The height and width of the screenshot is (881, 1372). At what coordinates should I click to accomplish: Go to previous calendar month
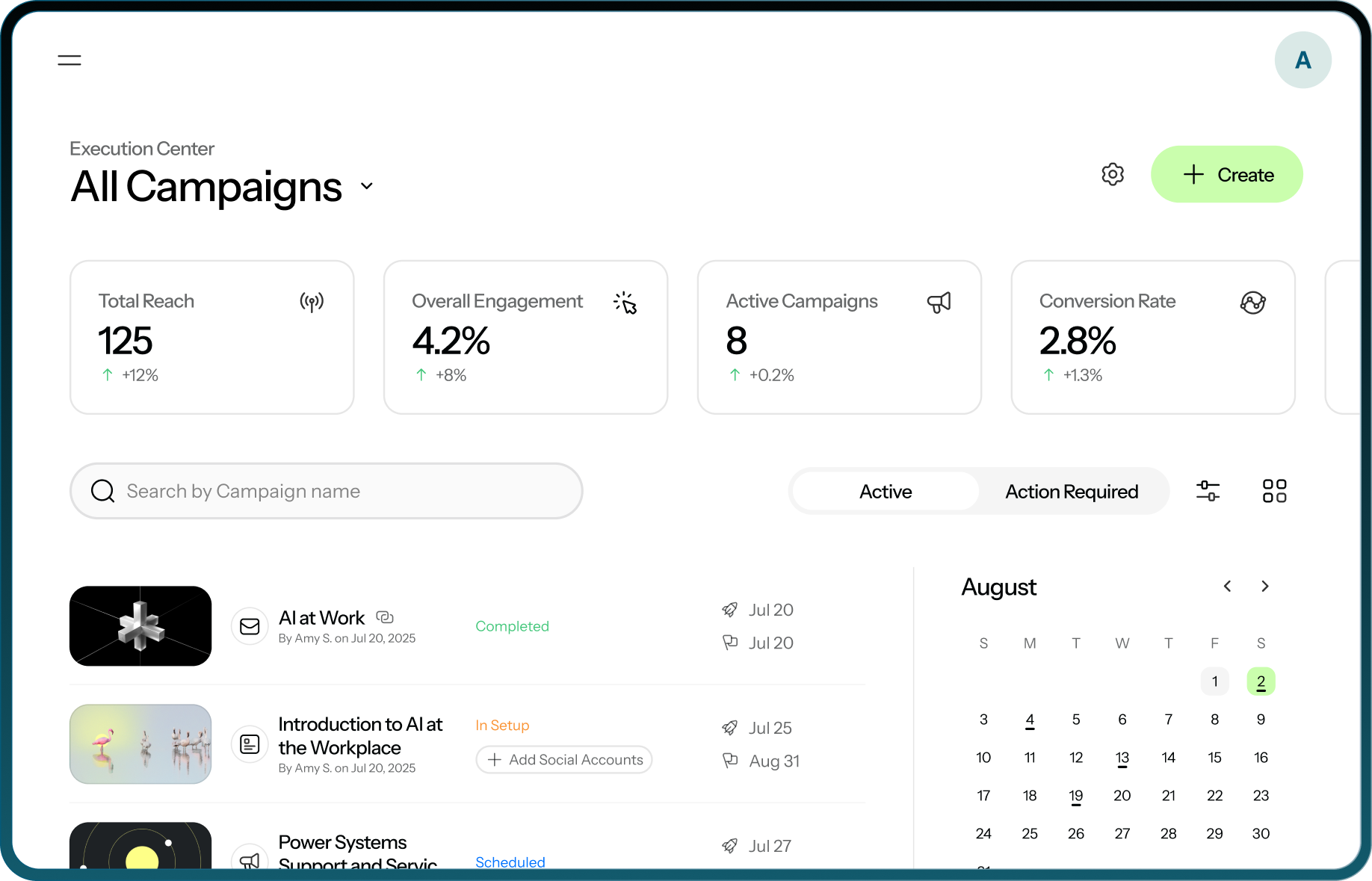[x=1227, y=587]
